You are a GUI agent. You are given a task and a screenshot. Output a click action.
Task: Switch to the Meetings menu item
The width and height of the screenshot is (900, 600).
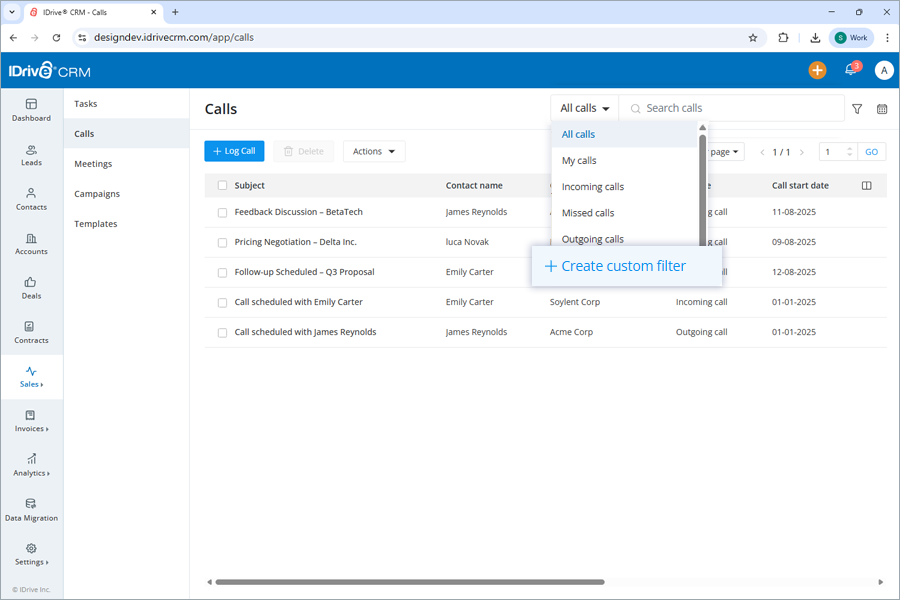(95, 163)
